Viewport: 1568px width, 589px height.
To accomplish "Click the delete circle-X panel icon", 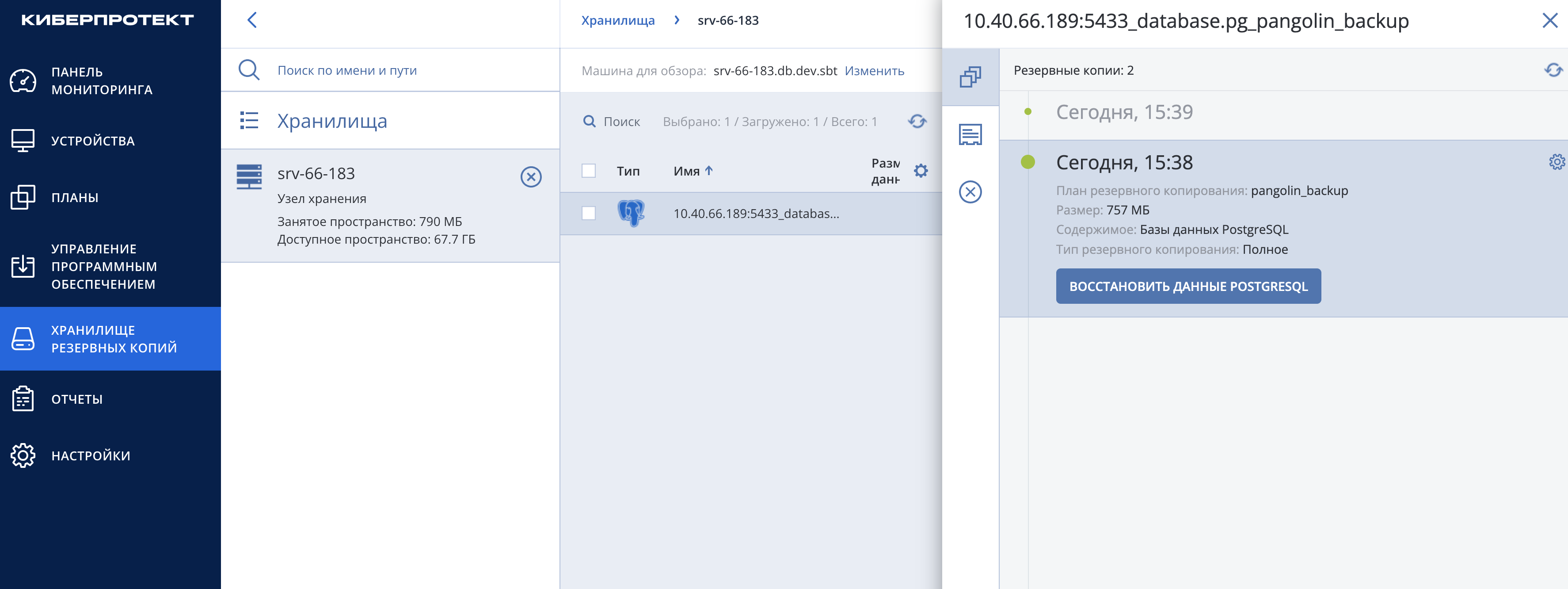I will (970, 192).
